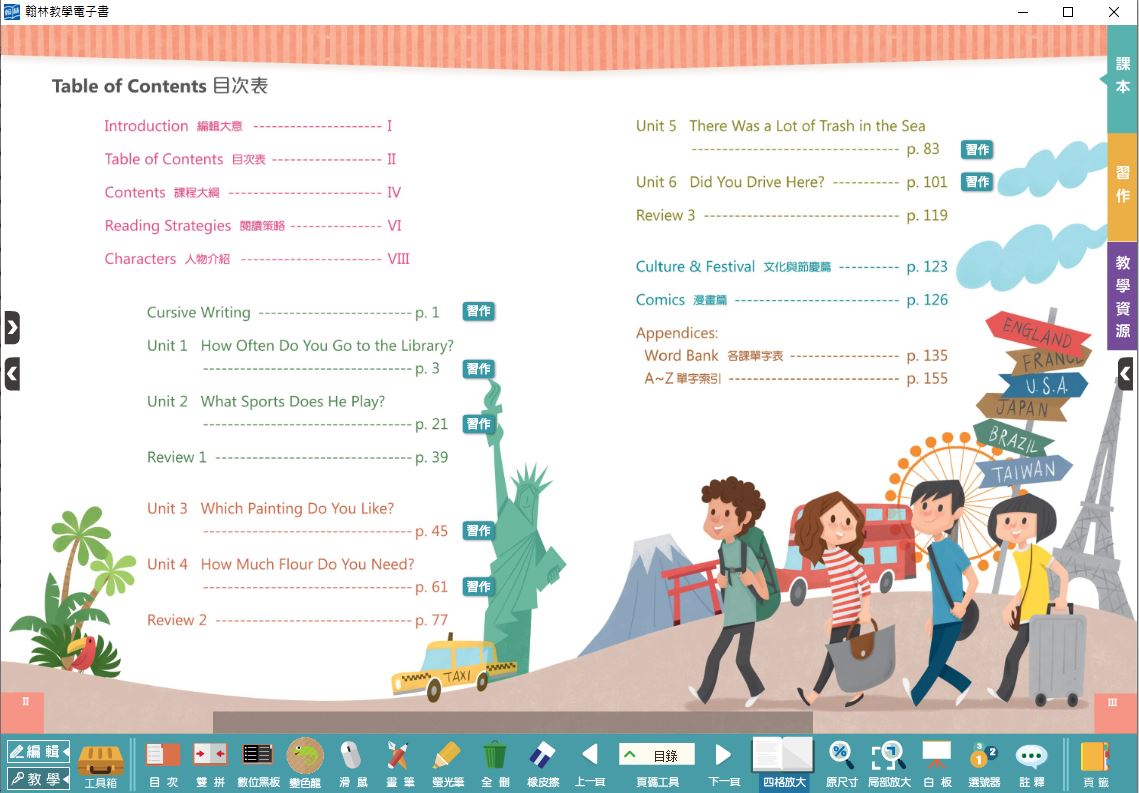
Task: Open the 工具箱 toolbox
Action: (100, 763)
